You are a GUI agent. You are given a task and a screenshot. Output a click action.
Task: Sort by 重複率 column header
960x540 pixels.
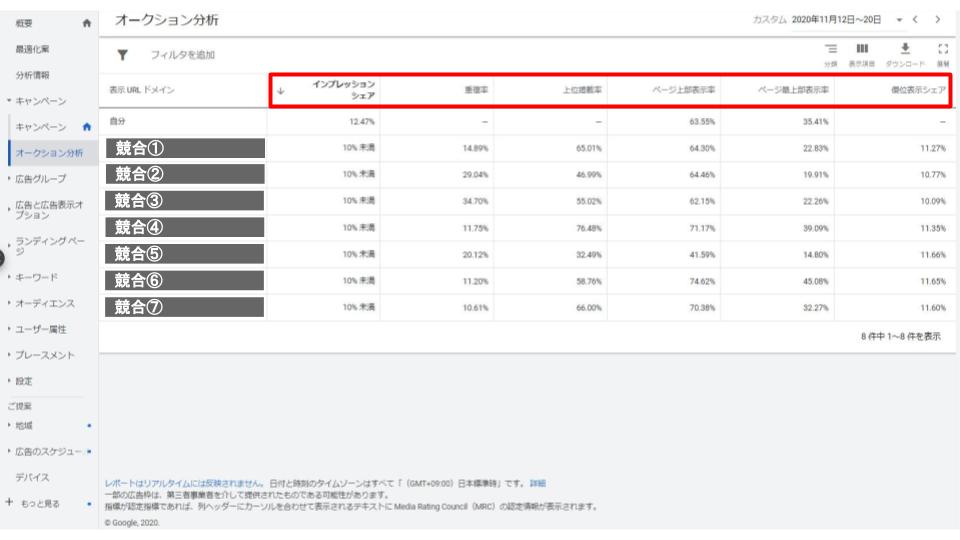[476, 90]
